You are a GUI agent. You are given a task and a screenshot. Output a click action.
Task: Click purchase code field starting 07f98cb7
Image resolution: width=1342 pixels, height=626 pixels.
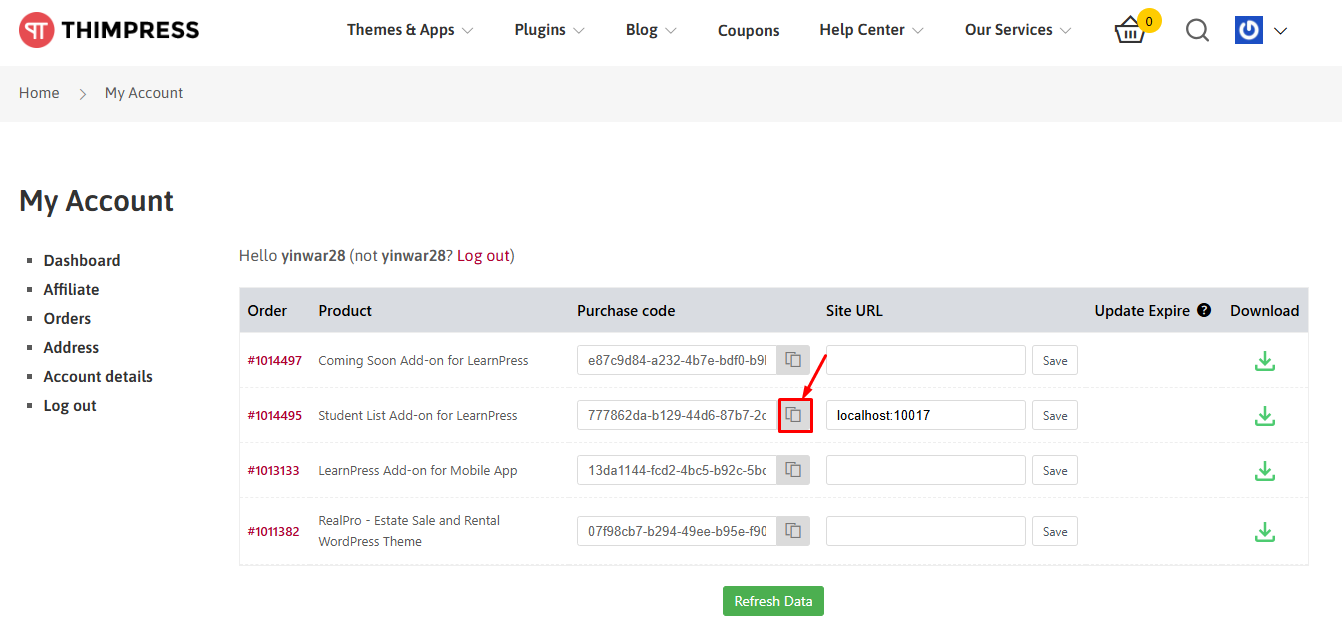677,531
